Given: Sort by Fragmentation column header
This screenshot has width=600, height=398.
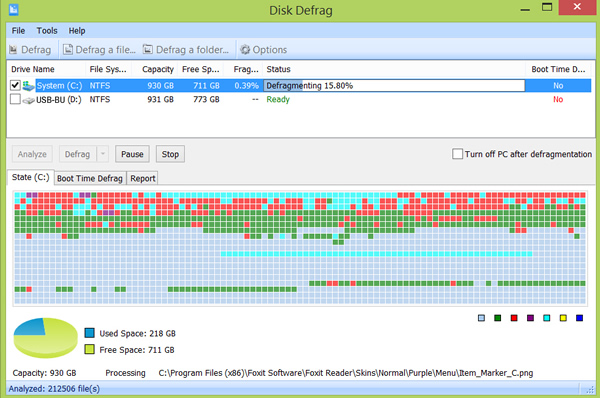Looking at the screenshot, I should click(243, 69).
